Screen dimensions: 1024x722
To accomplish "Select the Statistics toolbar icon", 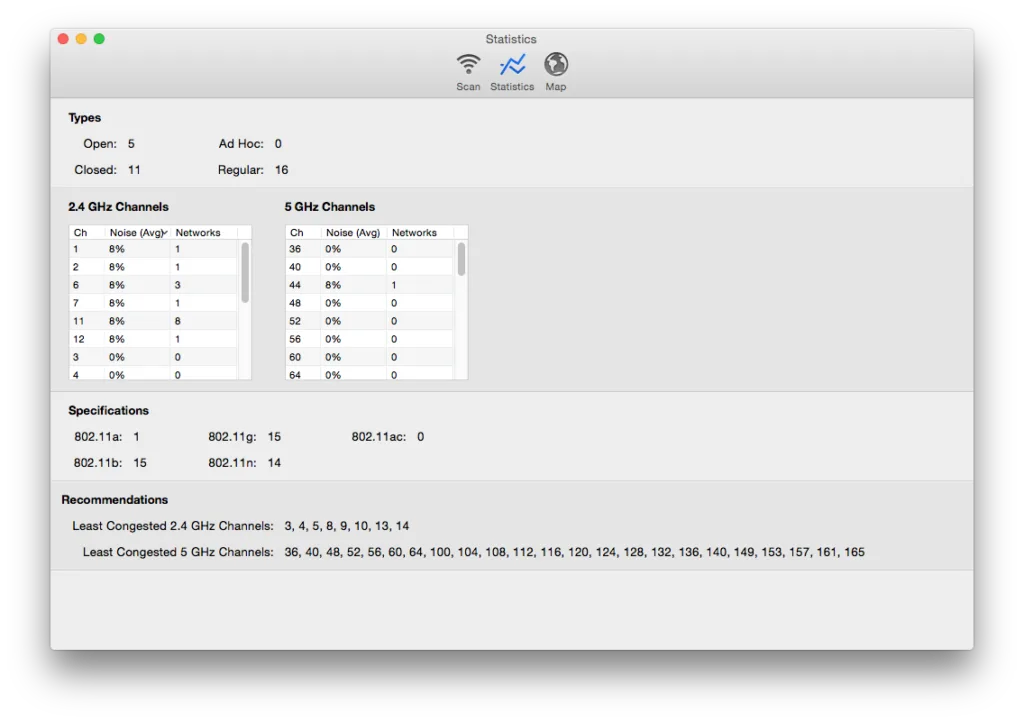I will 511,70.
